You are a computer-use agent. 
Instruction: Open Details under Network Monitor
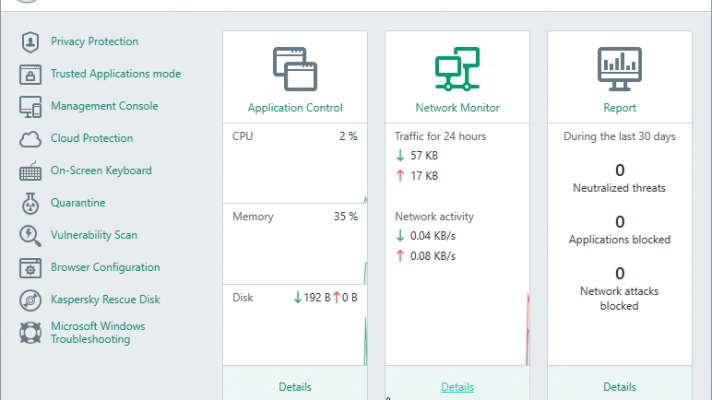(457, 387)
